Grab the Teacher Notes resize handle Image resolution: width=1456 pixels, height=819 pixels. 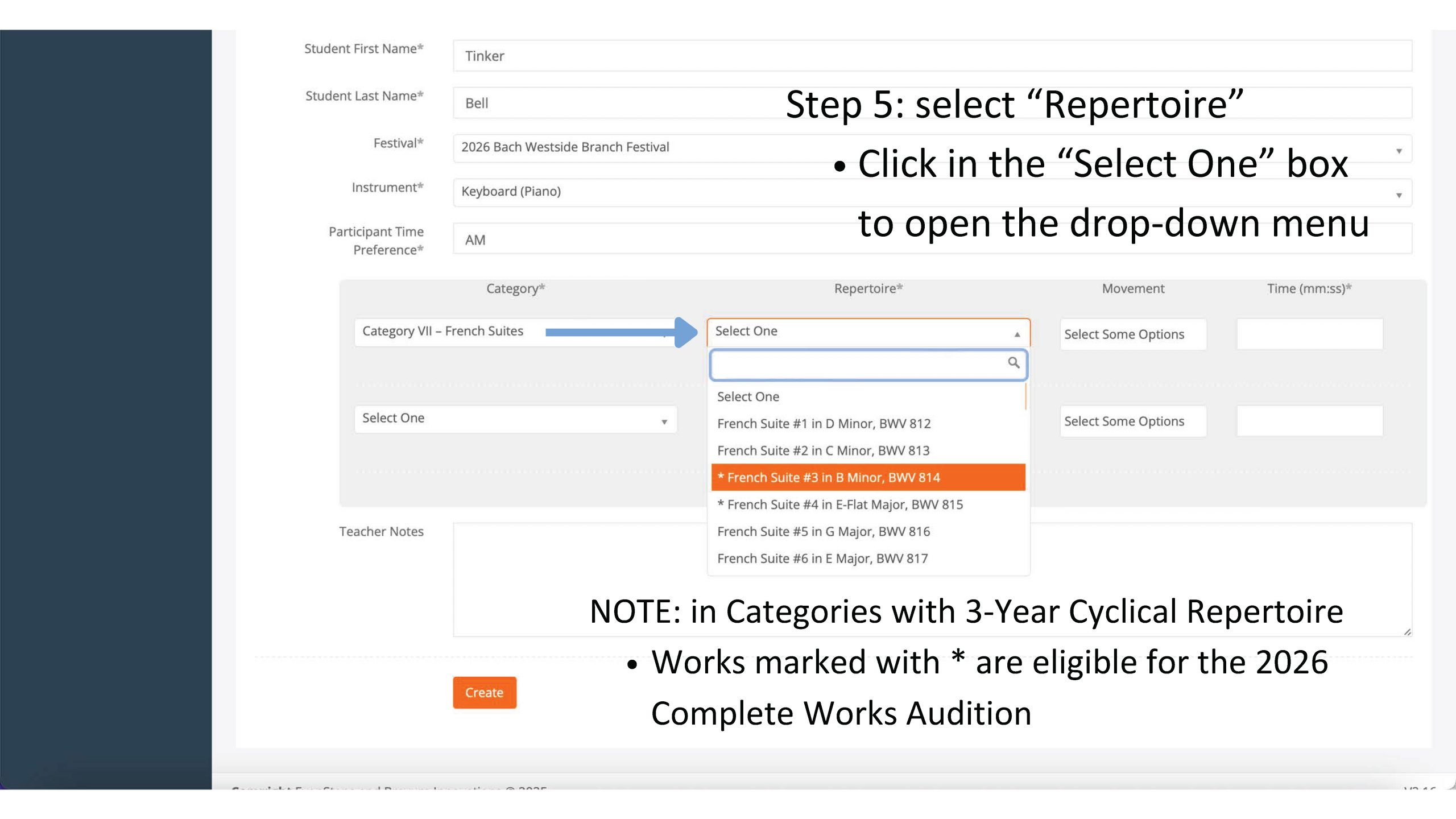click(1407, 631)
